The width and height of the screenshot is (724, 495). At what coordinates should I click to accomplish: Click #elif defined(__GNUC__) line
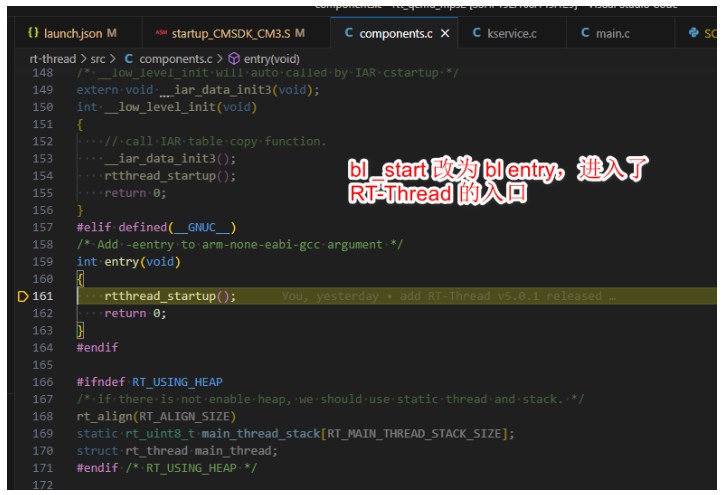156,227
